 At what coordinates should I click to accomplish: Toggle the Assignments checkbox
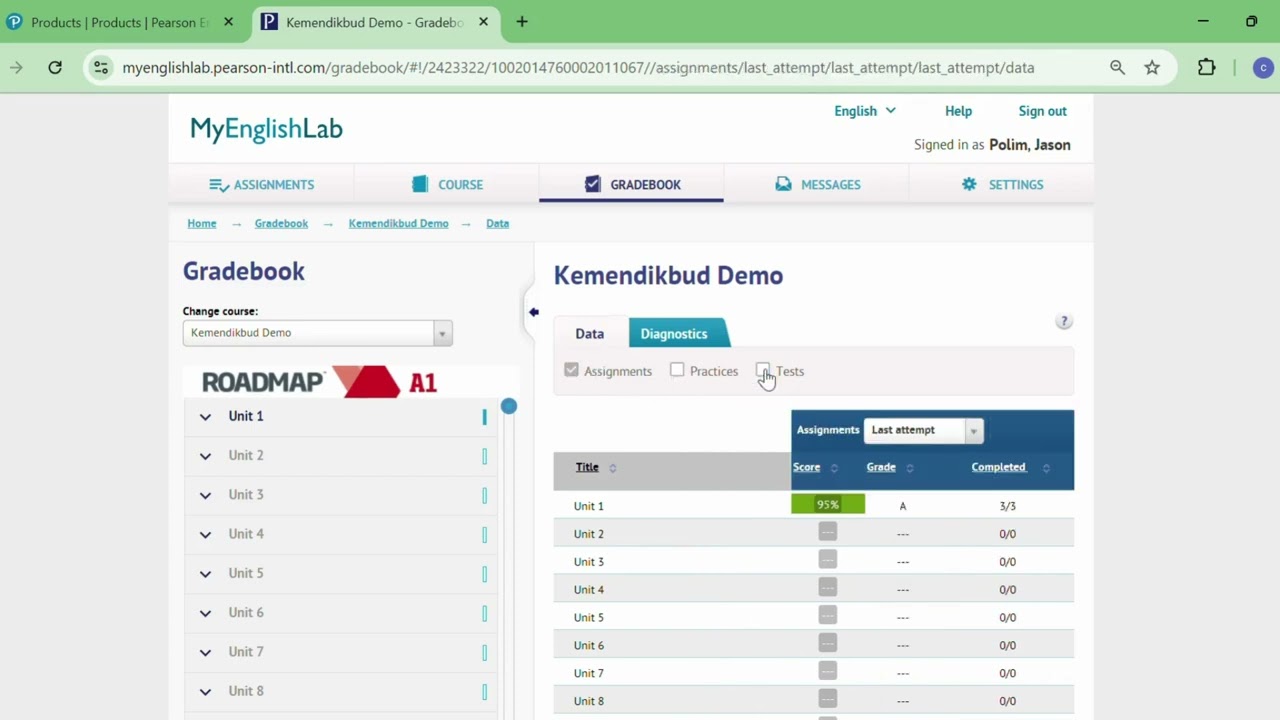coord(571,370)
